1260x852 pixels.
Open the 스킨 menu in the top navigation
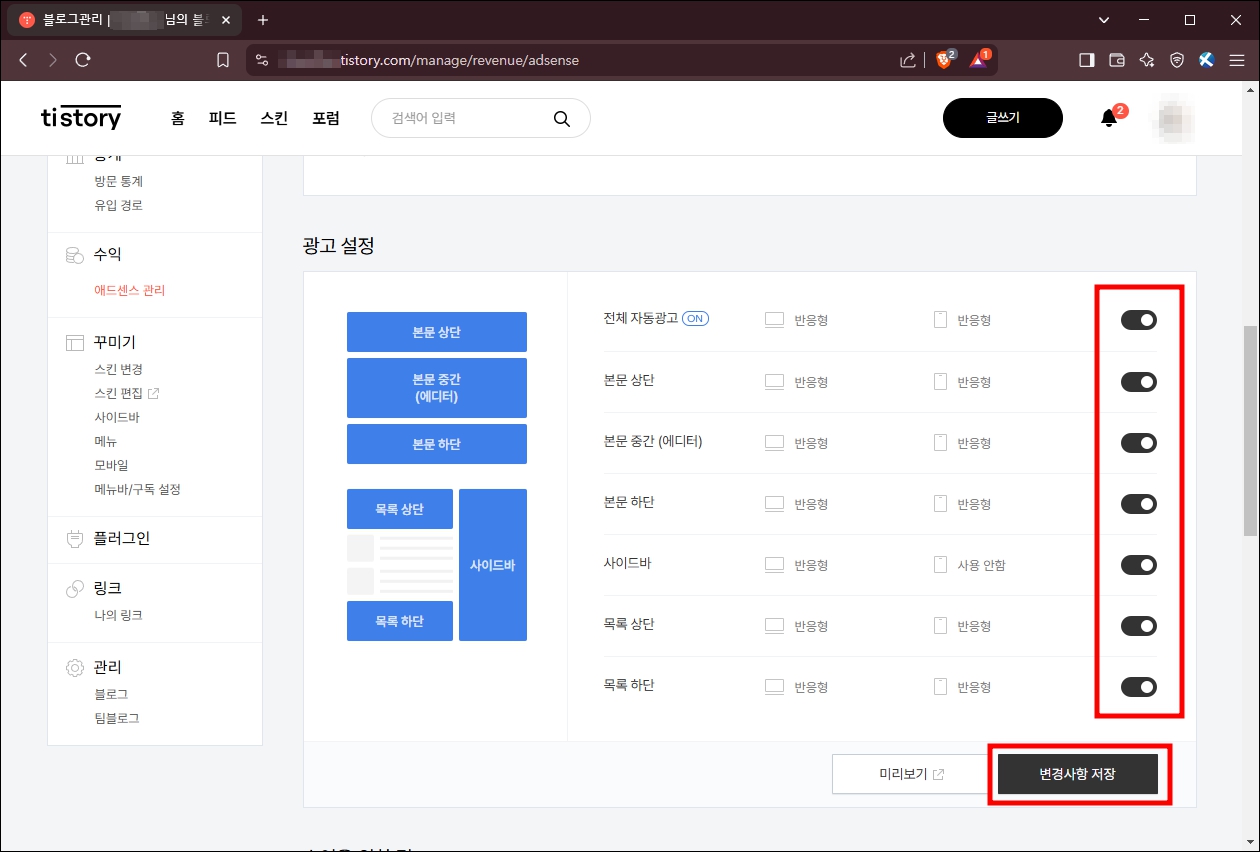click(x=273, y=117)
